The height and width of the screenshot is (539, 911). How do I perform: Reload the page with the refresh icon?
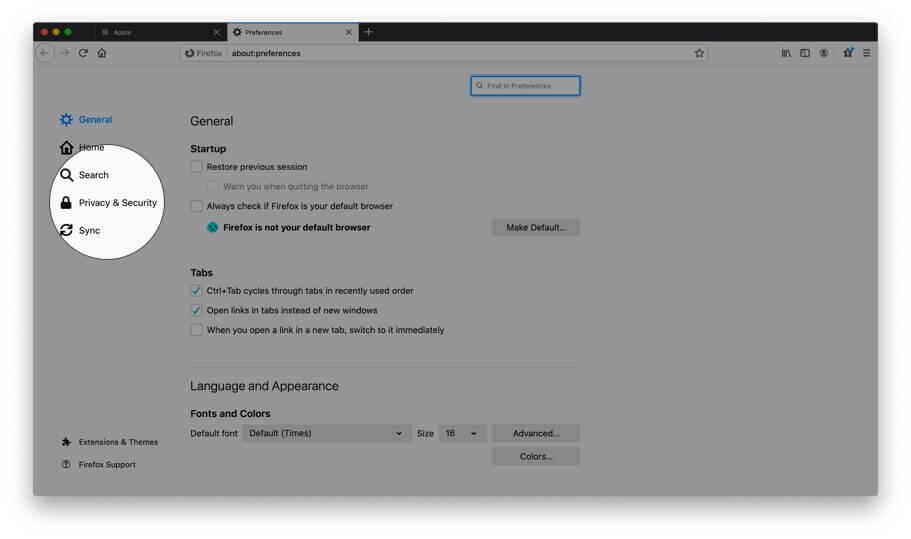tap(83, 53)
